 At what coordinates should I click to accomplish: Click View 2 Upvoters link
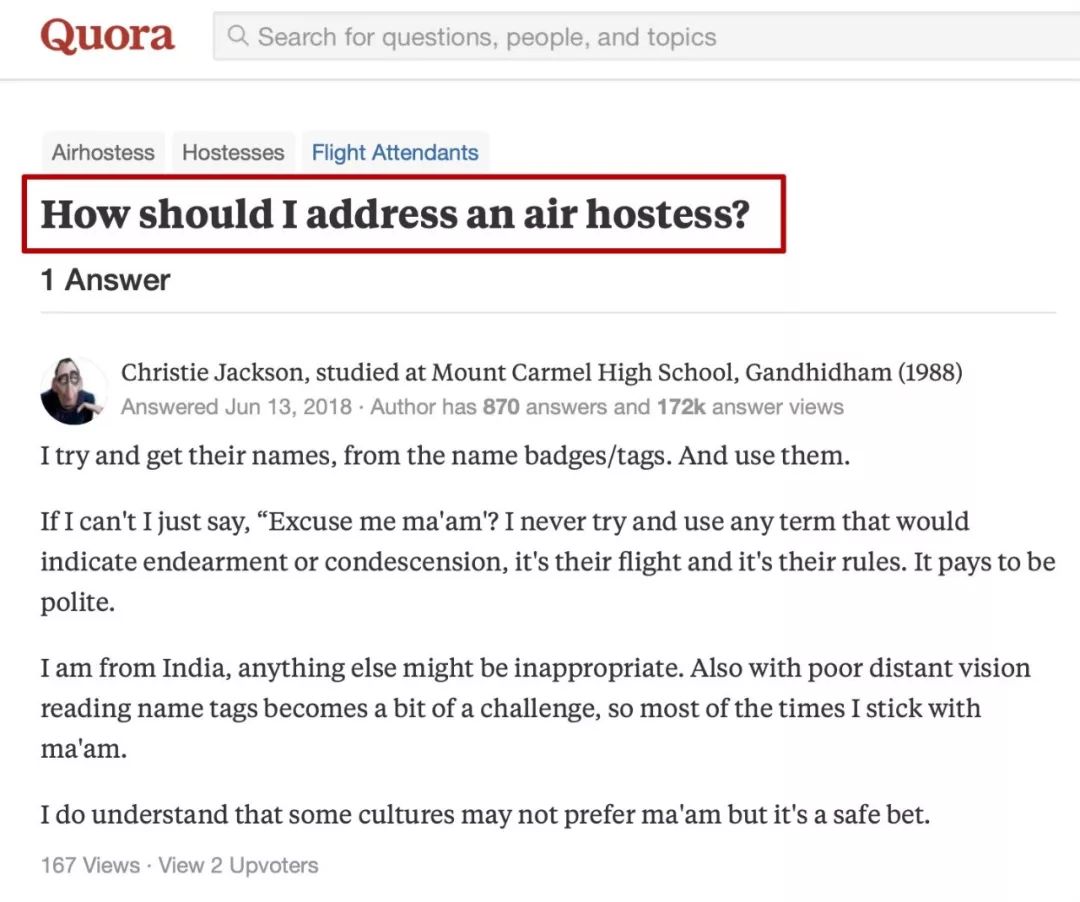238,865
